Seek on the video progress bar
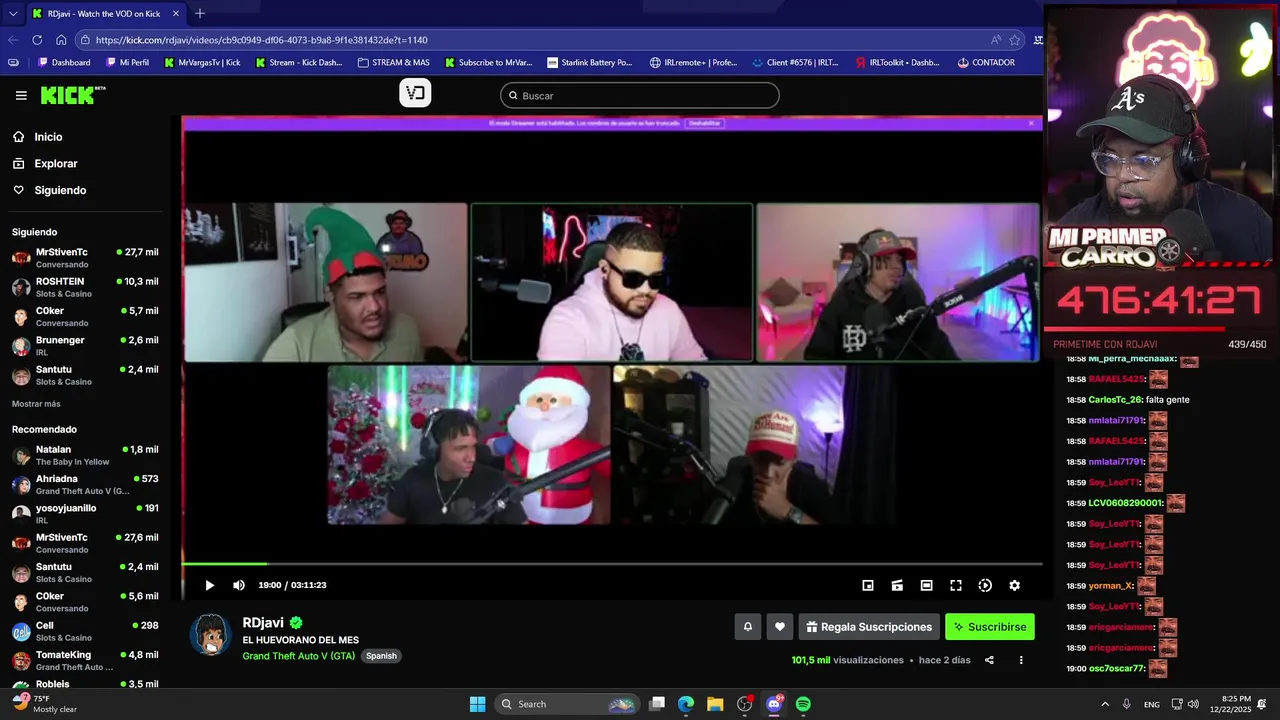Screen dimensions: 1280x720 click(x=612, y=564)
